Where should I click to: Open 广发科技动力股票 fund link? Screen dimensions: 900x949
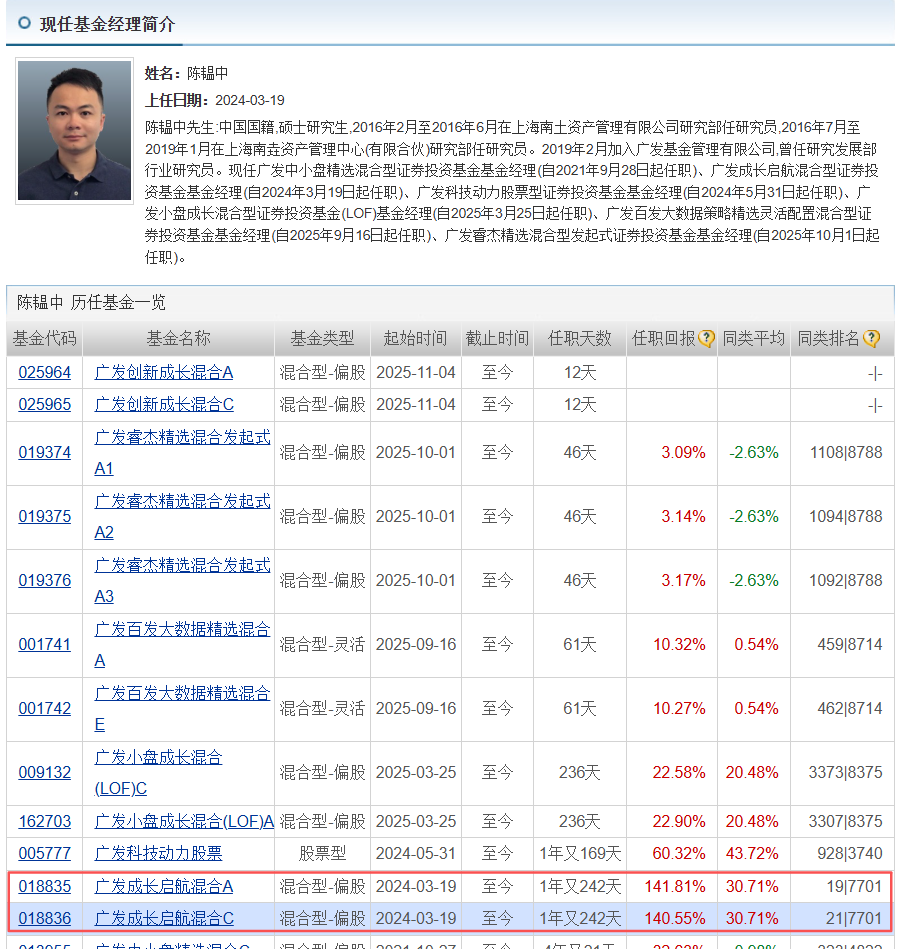tap(159, 853)
